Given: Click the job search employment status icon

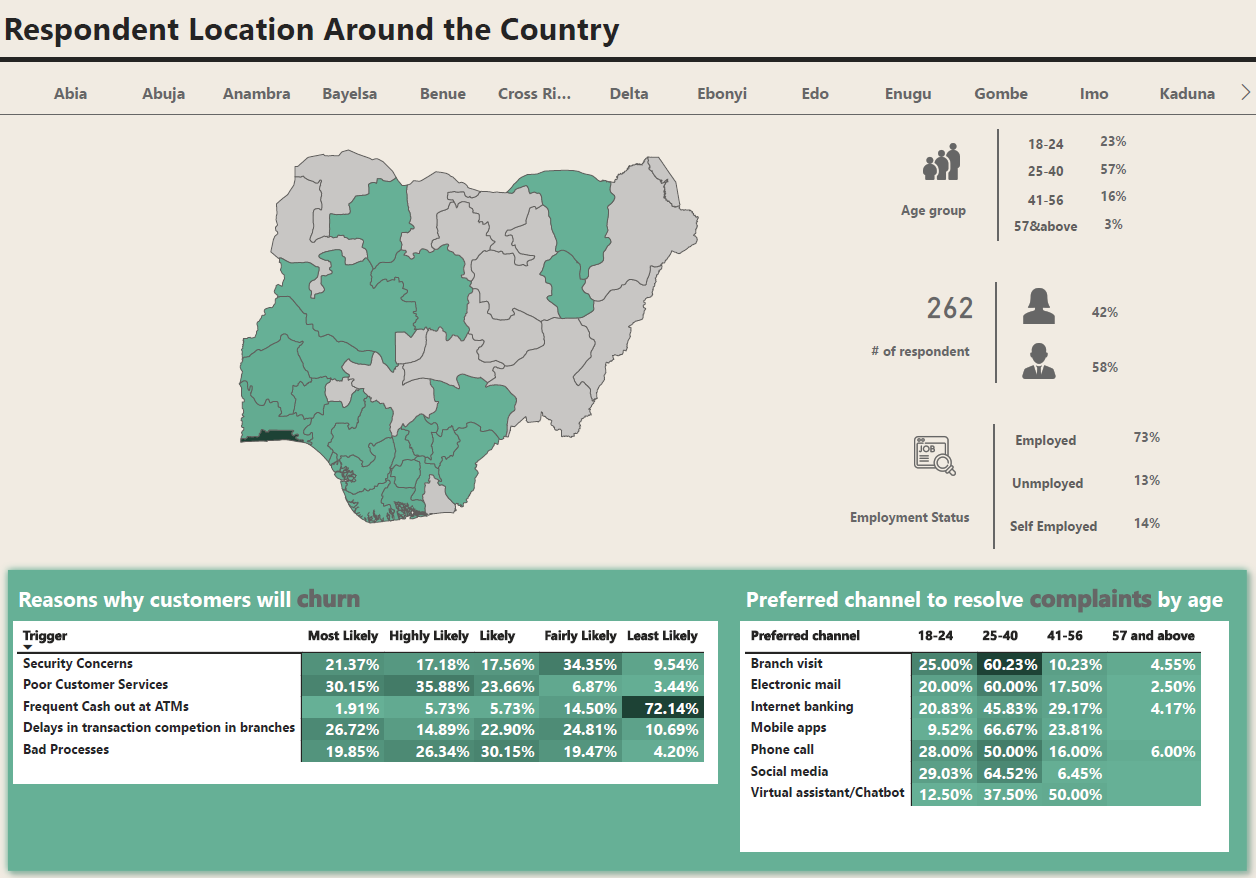Looking at the screenshot, I should (934, 455).
